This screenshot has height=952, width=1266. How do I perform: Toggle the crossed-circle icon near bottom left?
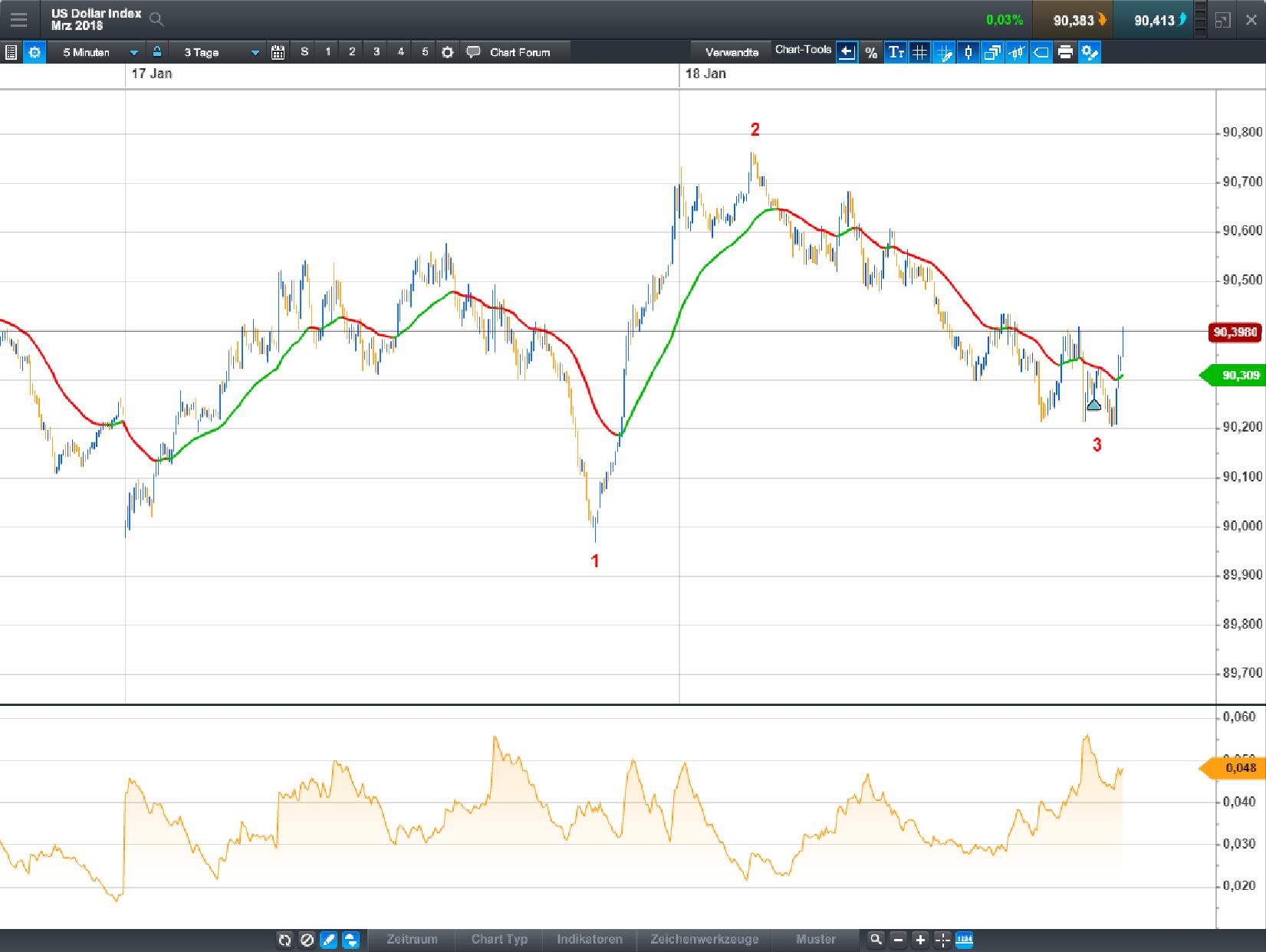click(307, 939)
